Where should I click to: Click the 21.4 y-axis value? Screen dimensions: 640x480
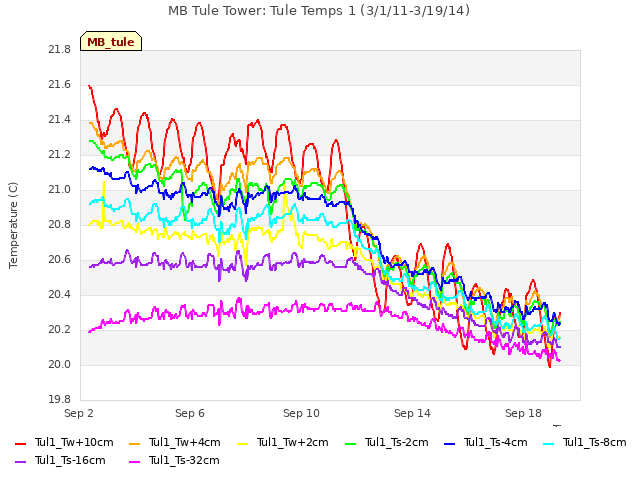coord(60,120)
